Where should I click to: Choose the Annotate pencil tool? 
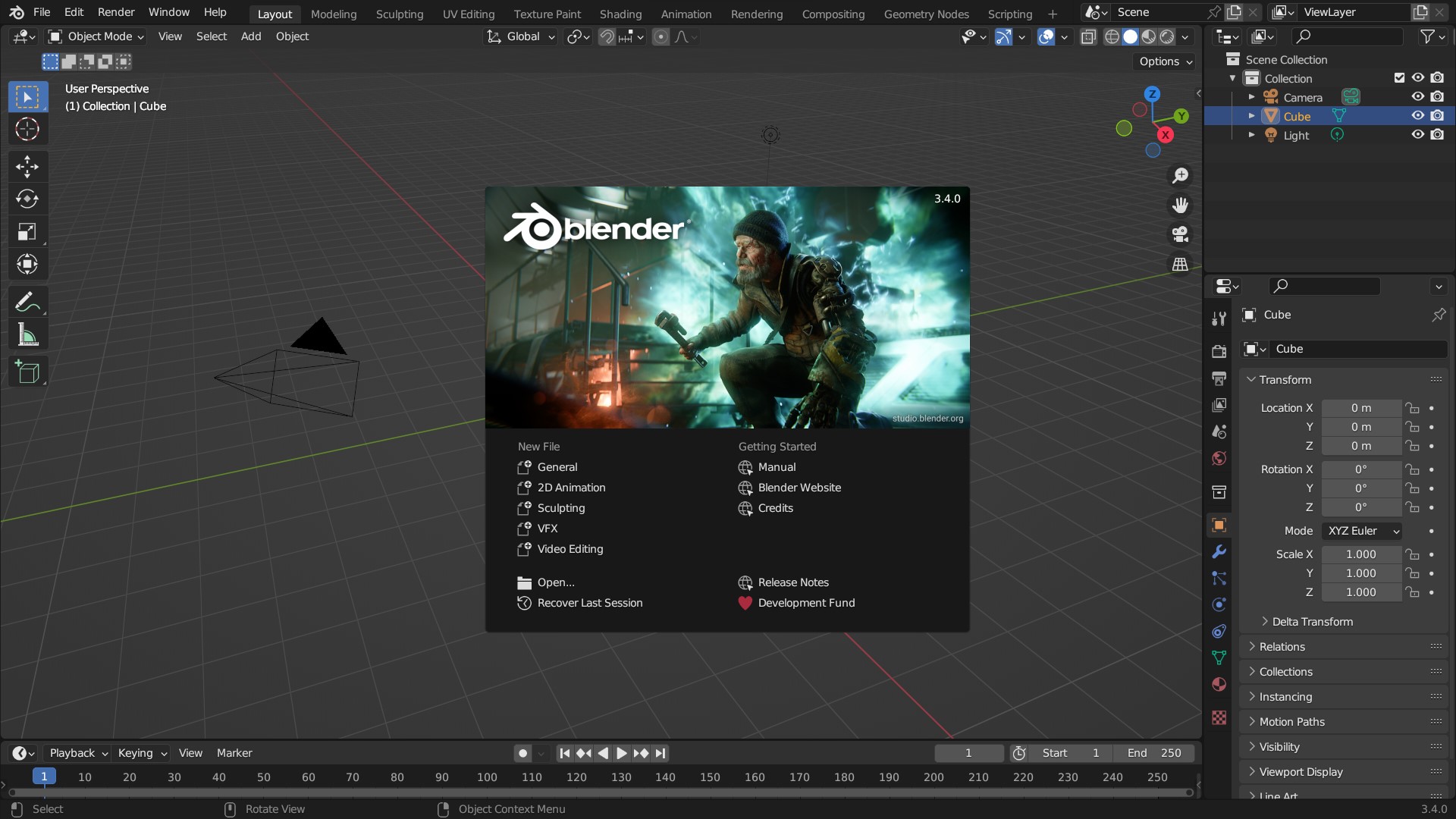(x=27, y=302)
